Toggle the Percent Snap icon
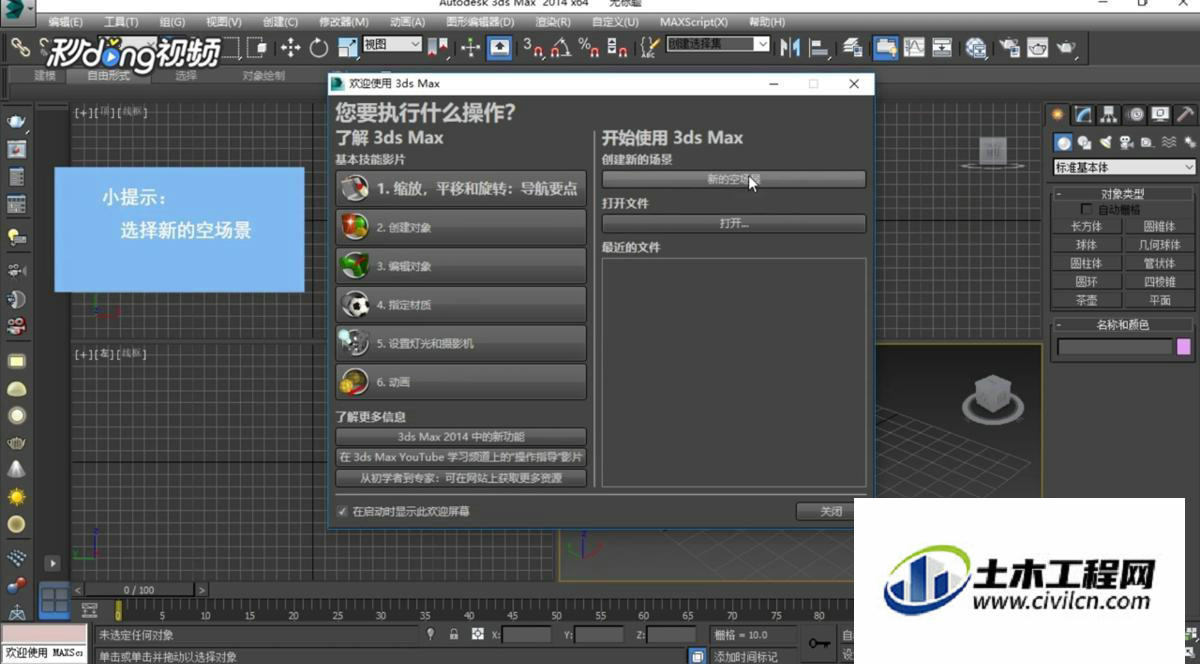The width and height of the screenshot is (1200, 664). point(589,47)
